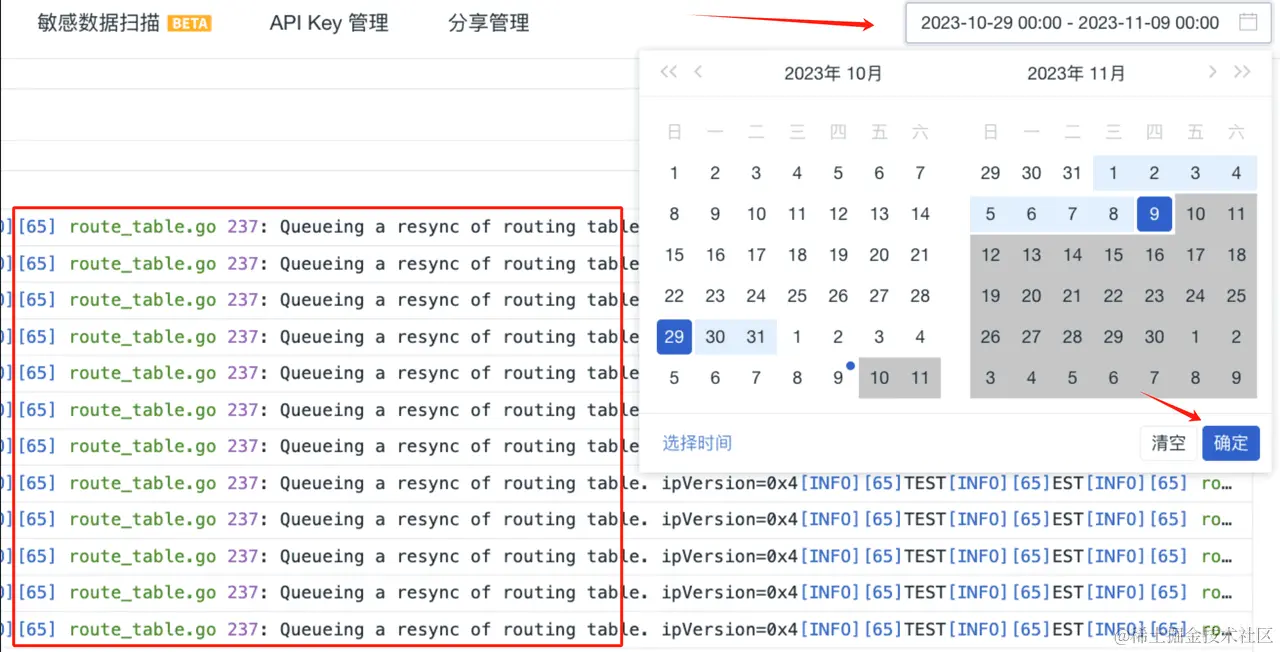Click the BETA badge
Image resolution: width=1280 pixels, height=652 pixels.
point(189,24)
